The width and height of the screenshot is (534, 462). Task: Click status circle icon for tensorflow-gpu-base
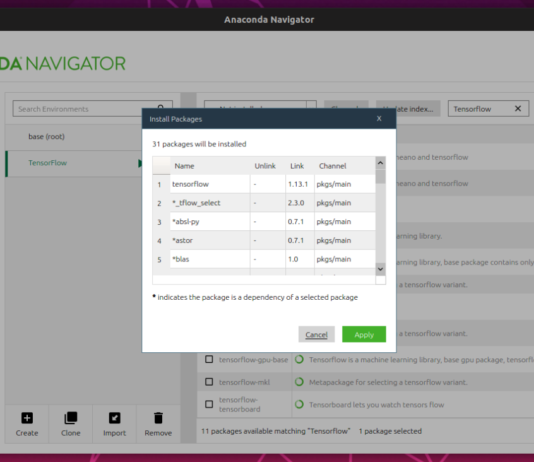click(x=299, y=359)
